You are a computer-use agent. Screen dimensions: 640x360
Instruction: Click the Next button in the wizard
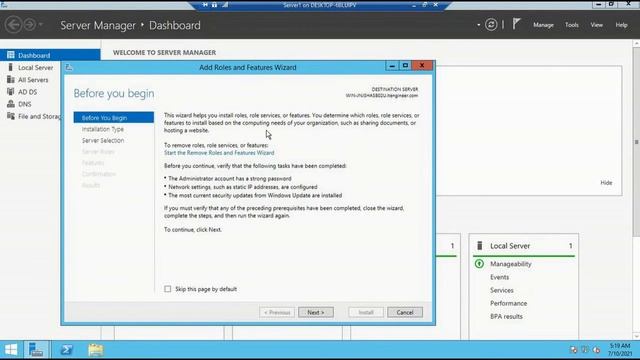pyautogui.click(x=316, y=312)
